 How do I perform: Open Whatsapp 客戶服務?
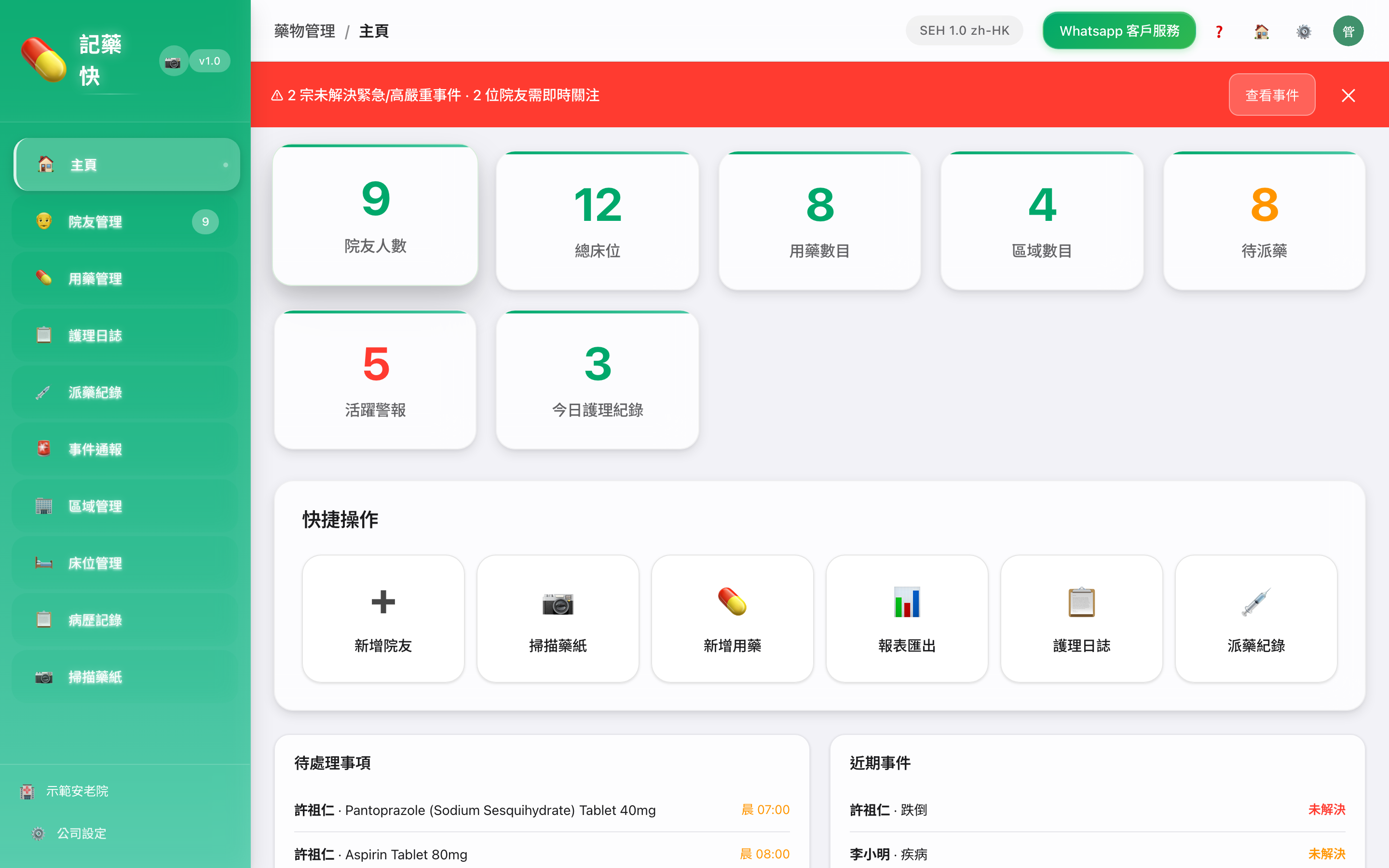pyautogui.click(x=1119, y=31)
